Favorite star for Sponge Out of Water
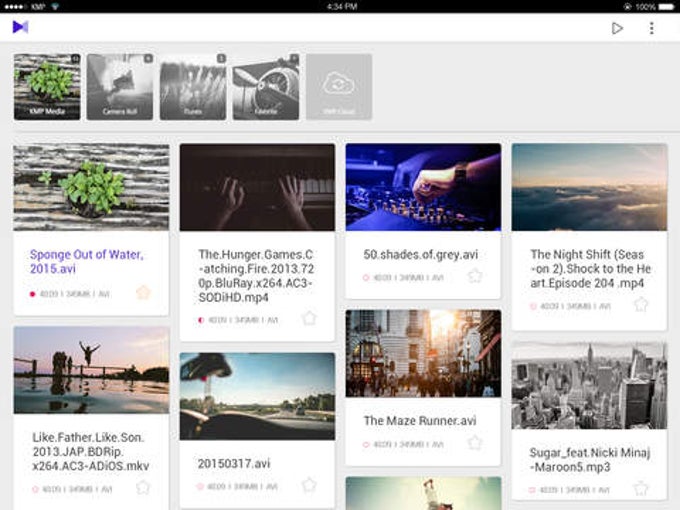The image size is (680, 510). click(x=143, y=293)
